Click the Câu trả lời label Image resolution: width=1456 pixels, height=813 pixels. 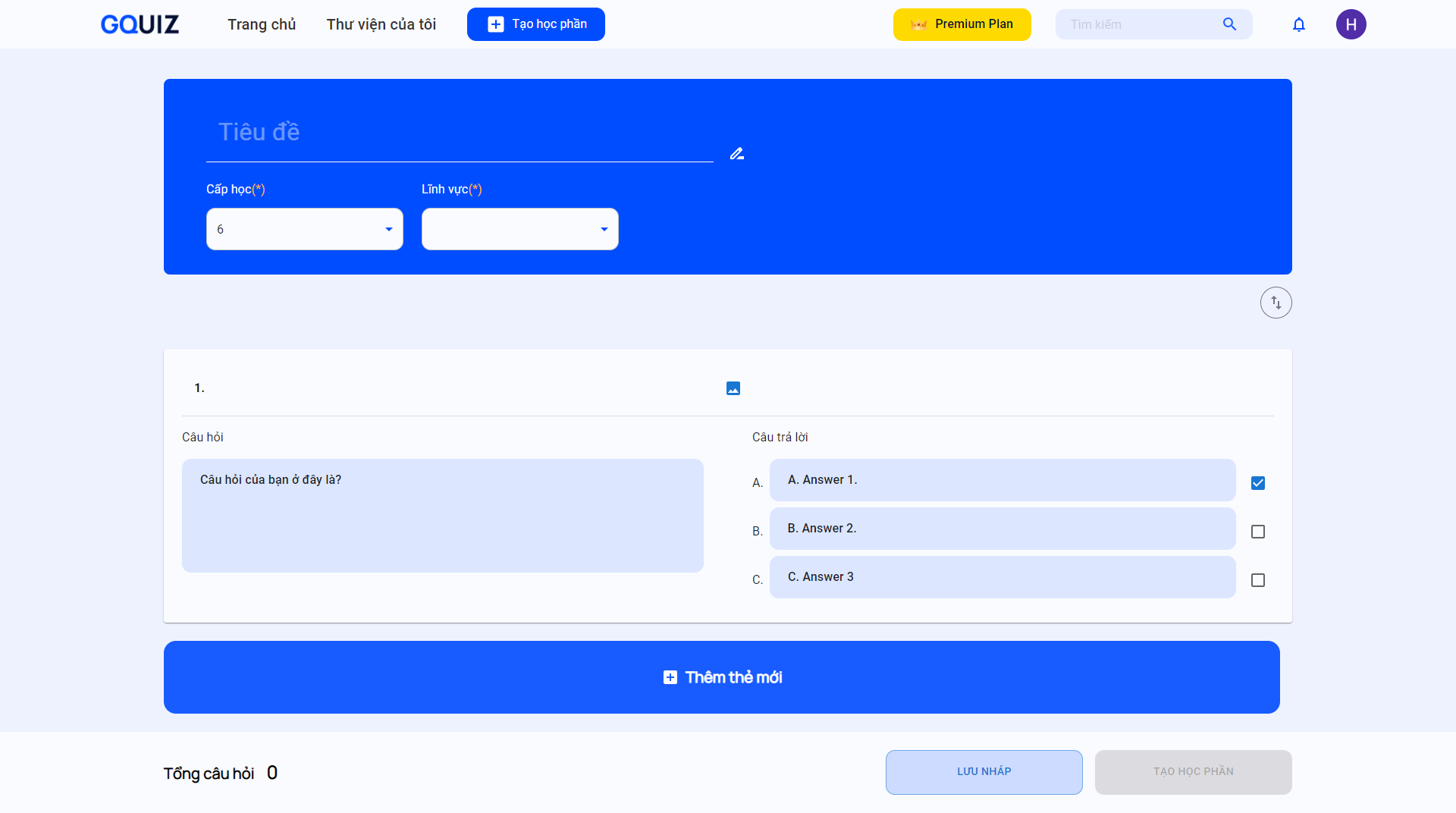coord(780,437)
